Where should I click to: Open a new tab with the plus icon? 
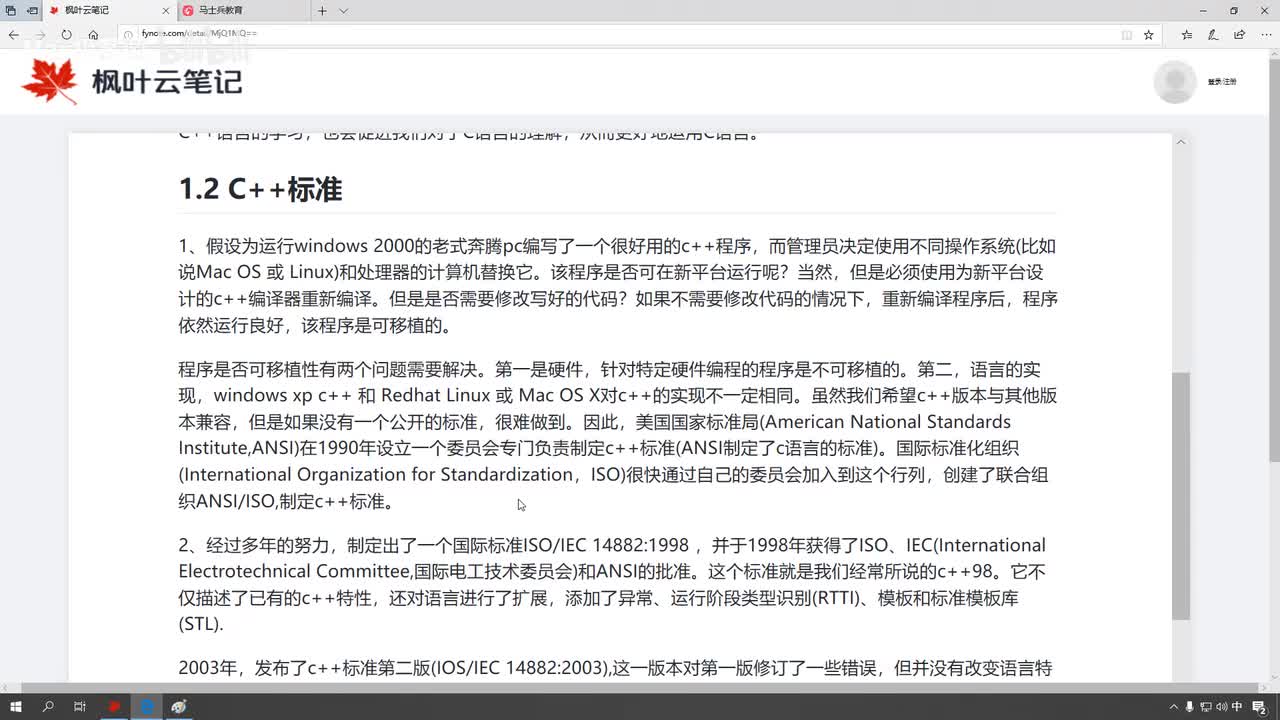click(x=322, y=11)
